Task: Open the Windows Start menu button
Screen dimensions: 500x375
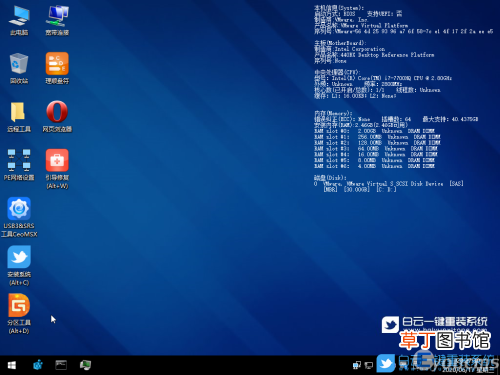Action: pos(12,365)
